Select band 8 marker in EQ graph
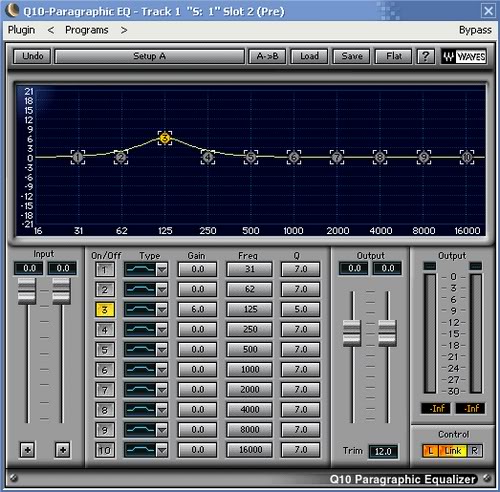Screen dimensions: 500x492 380,157
